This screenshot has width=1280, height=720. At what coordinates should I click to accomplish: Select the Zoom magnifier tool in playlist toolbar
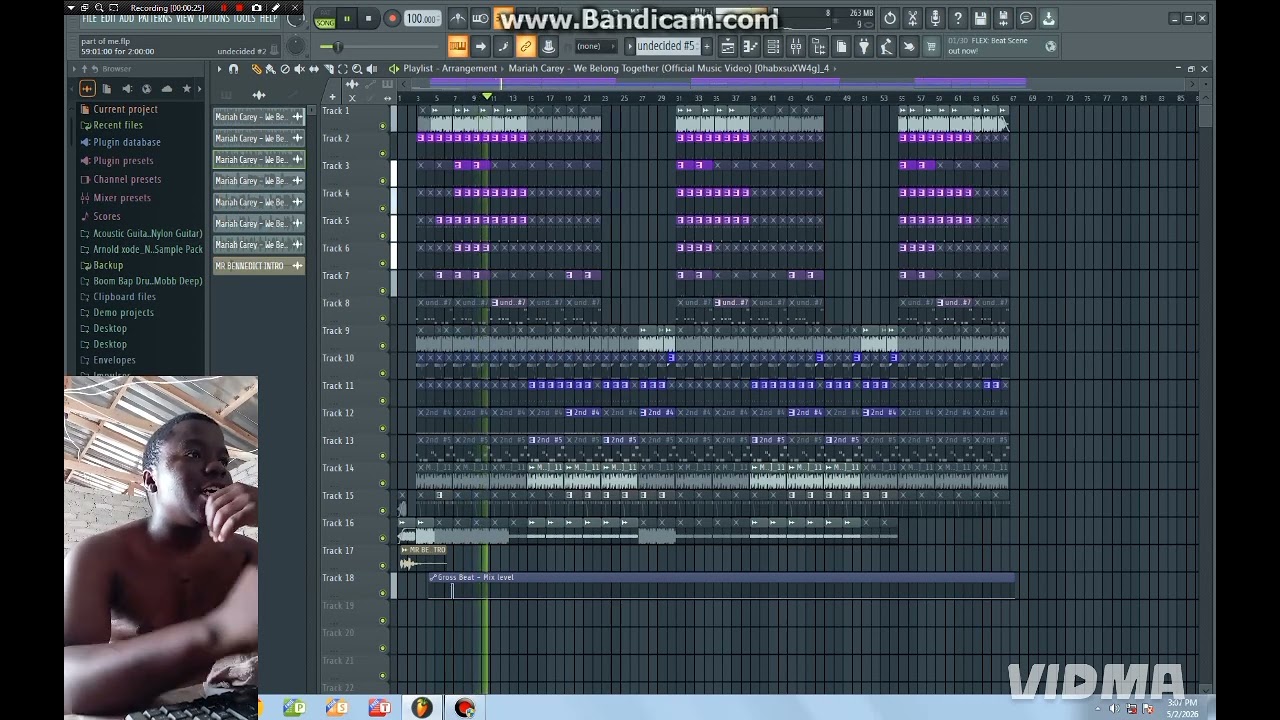pos(357,68)
